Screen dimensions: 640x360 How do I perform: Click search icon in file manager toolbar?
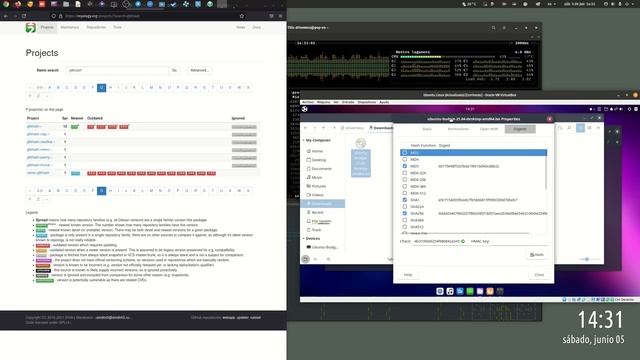pyautogui.click(x=569, y=128)
